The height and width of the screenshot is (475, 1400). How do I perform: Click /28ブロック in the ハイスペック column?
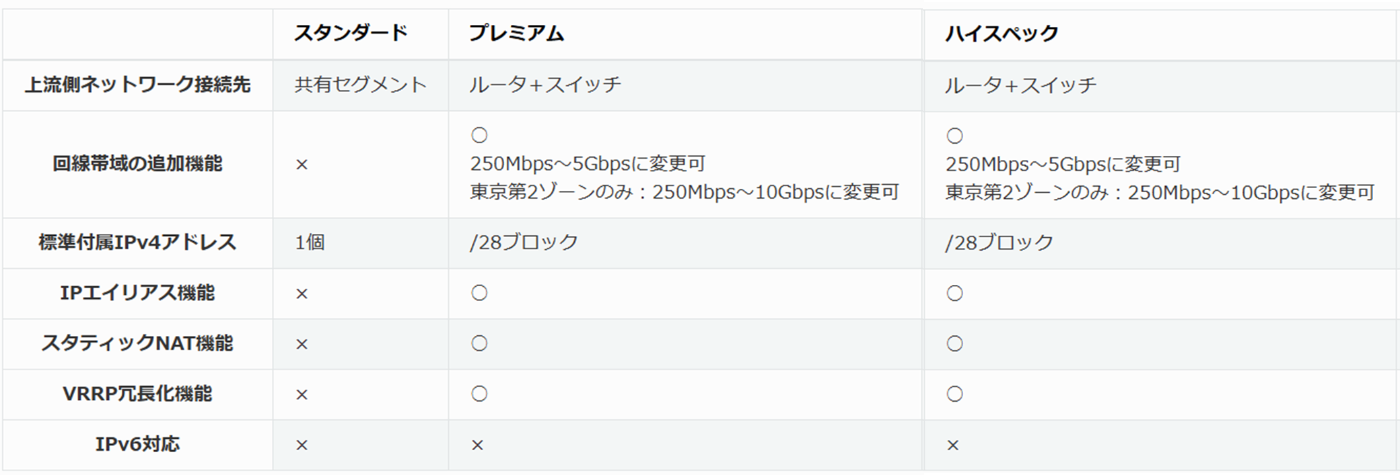pyautogui.click(x=999, y=242)
